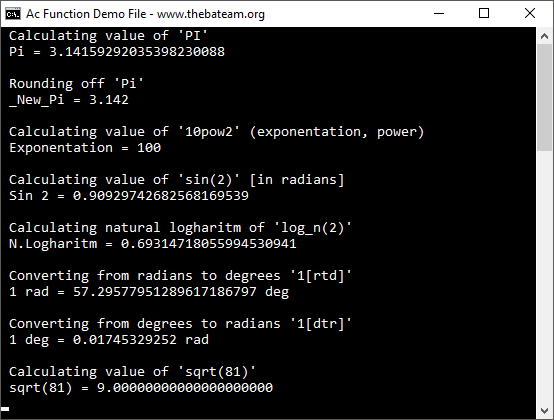Click the 'Converting from radians to degrees' line
The width and height of the screenshot is (554, 420).
180,276
